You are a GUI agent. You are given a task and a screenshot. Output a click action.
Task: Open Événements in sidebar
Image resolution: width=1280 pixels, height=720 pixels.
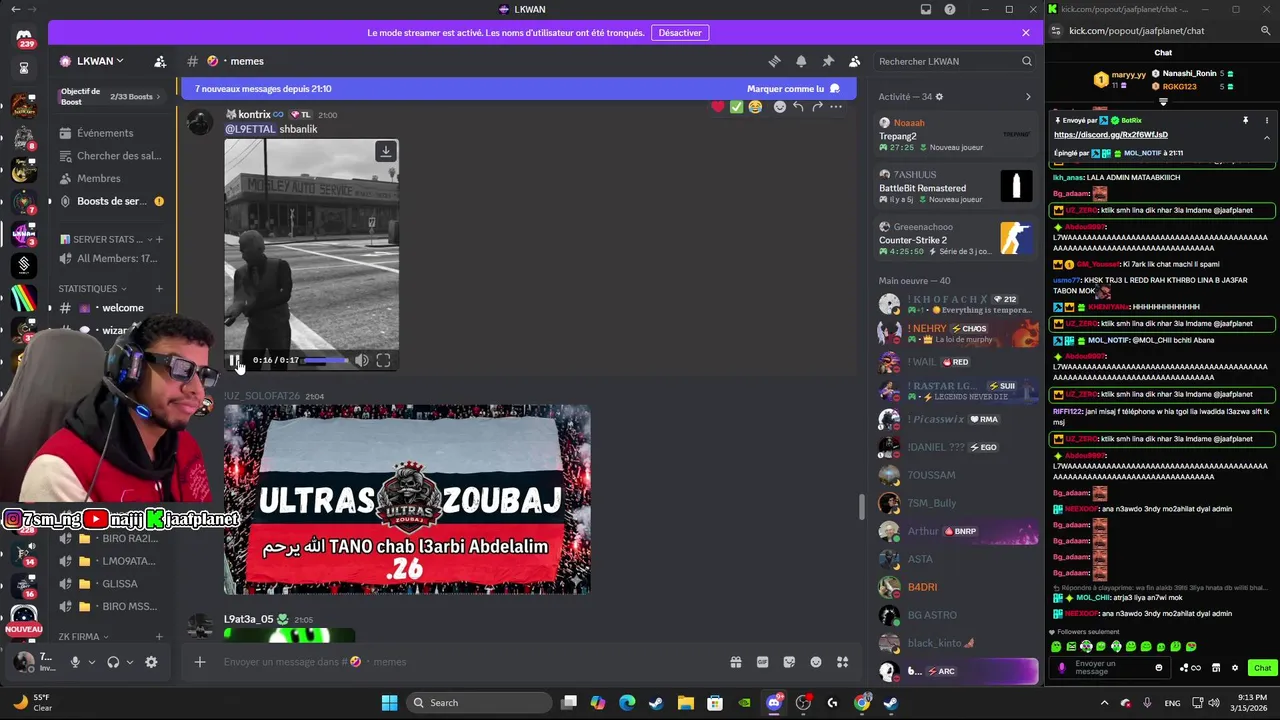112,133
